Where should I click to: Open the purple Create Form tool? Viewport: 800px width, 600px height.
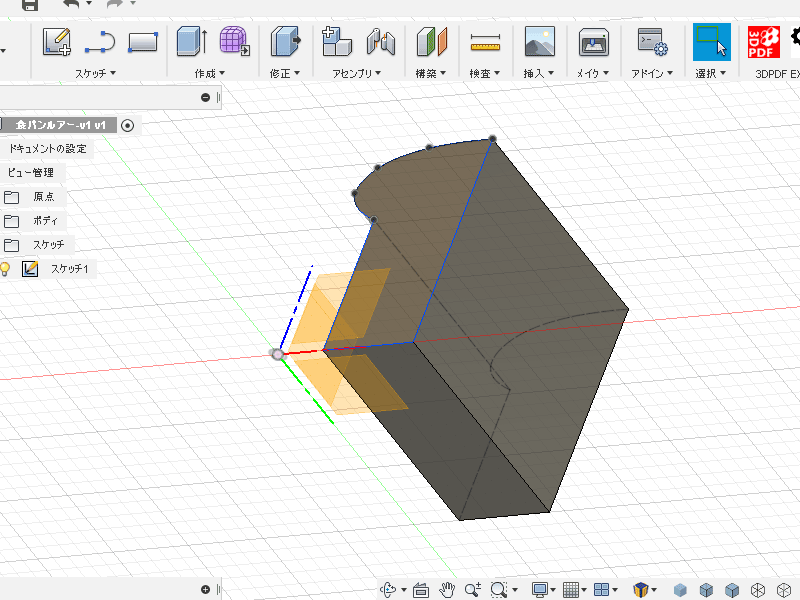click(x=235, y=41)
